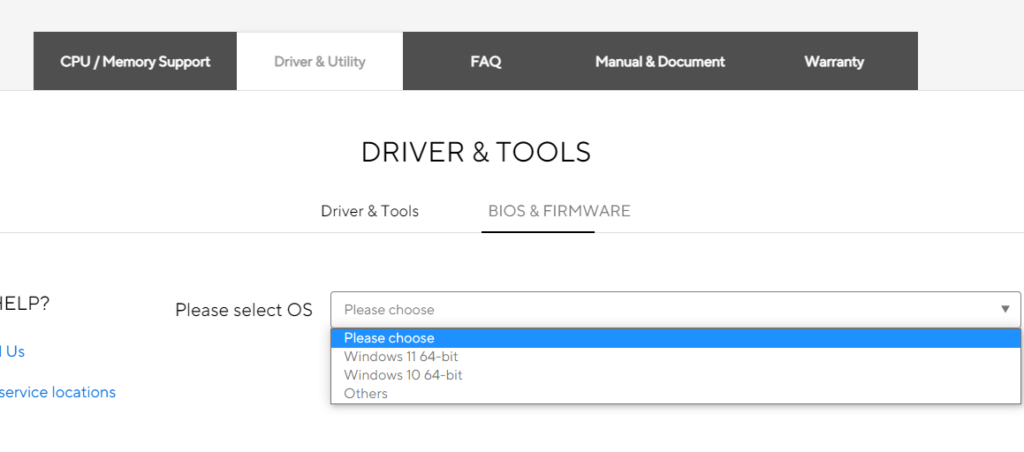Follow the service locations link

(x=57, y=392)
